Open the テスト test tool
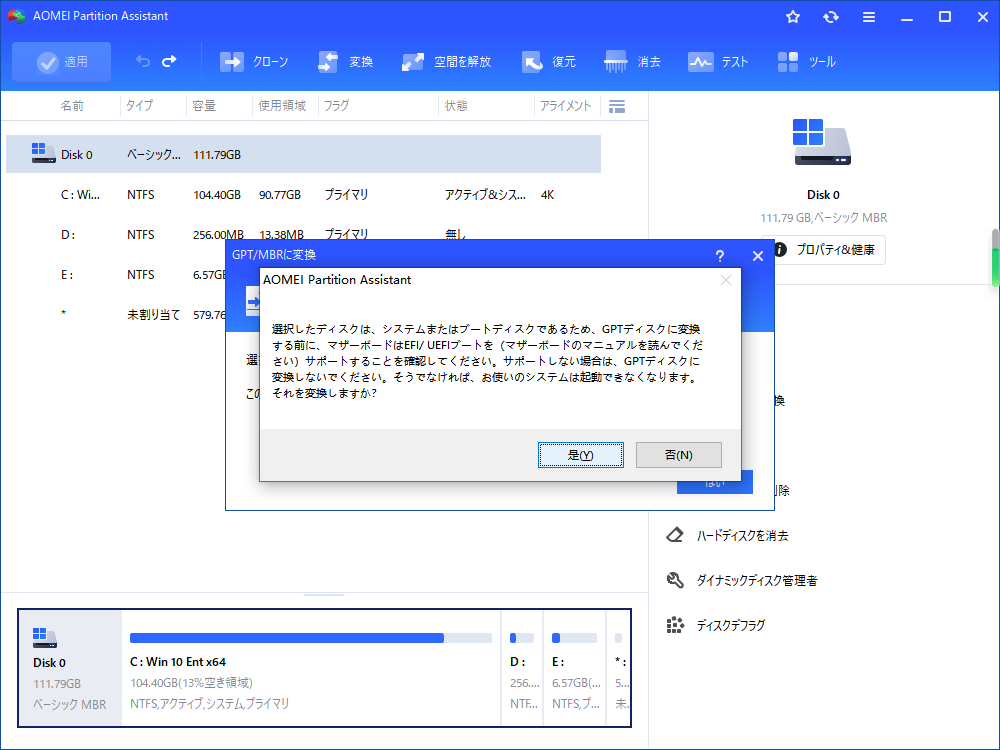This screenshot has height=750, width=1000. pos(718,62)
